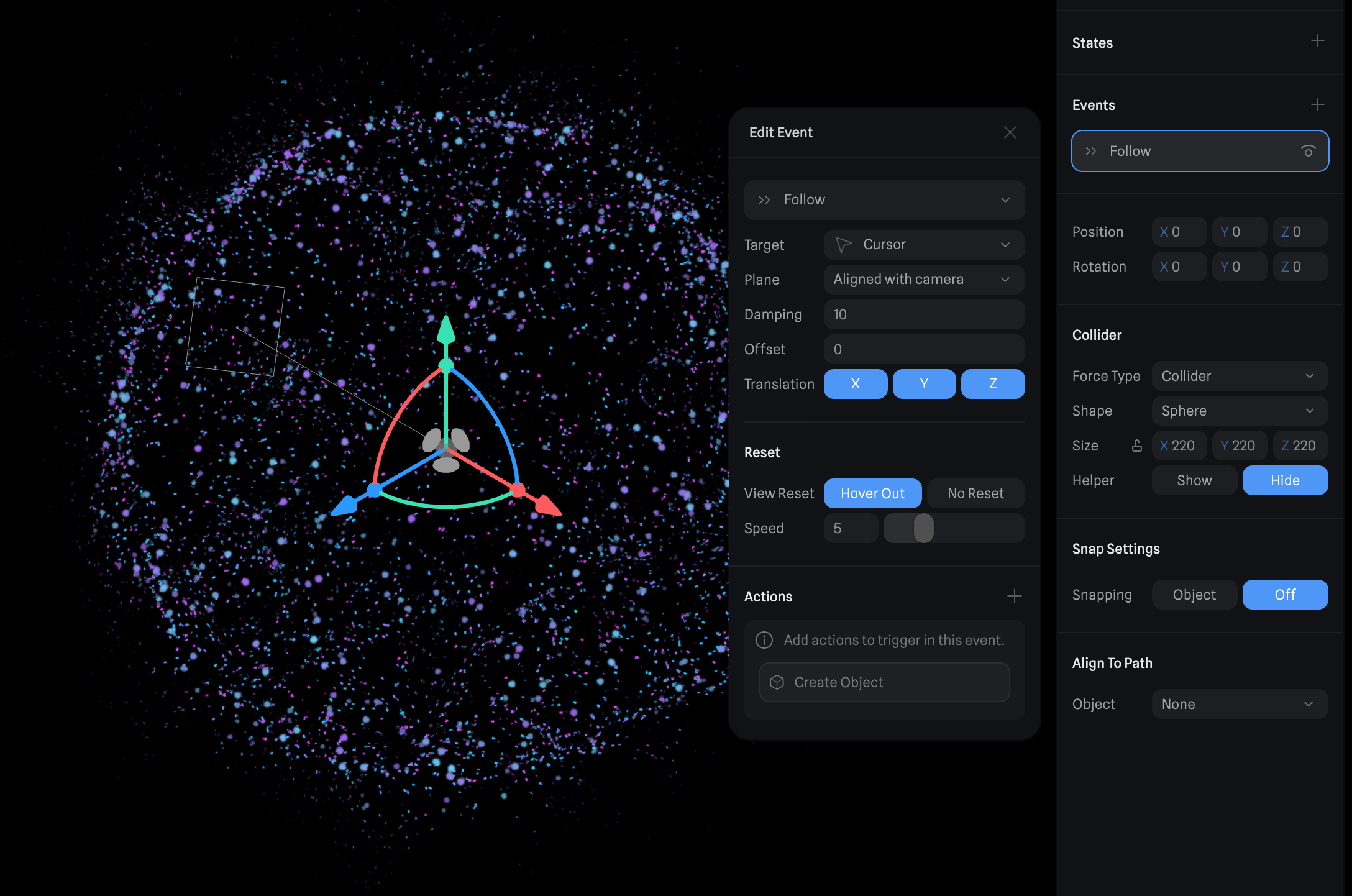Open the collider Shape dropdown
1352x896 pixels.
(x=1239, y=410)
